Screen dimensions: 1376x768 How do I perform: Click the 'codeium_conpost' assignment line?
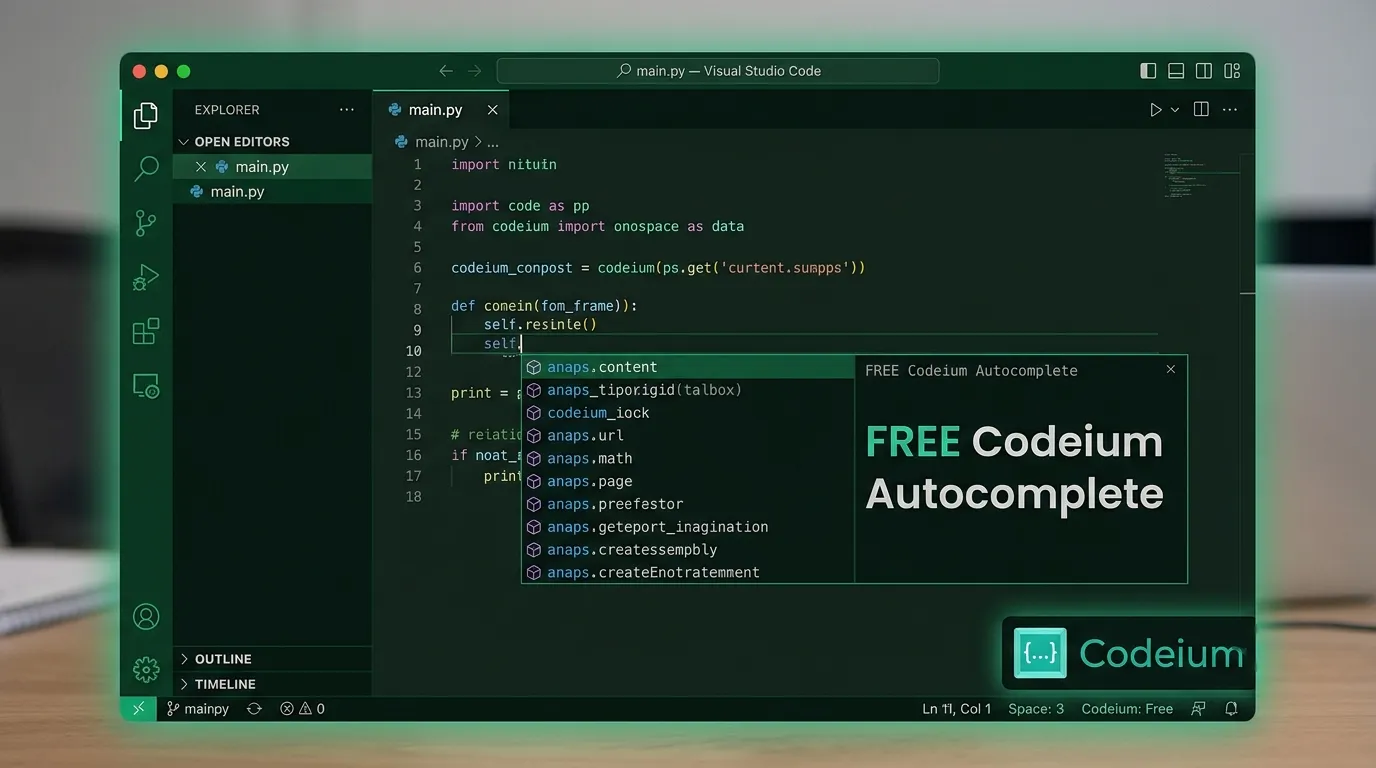(x=658, y=268)
